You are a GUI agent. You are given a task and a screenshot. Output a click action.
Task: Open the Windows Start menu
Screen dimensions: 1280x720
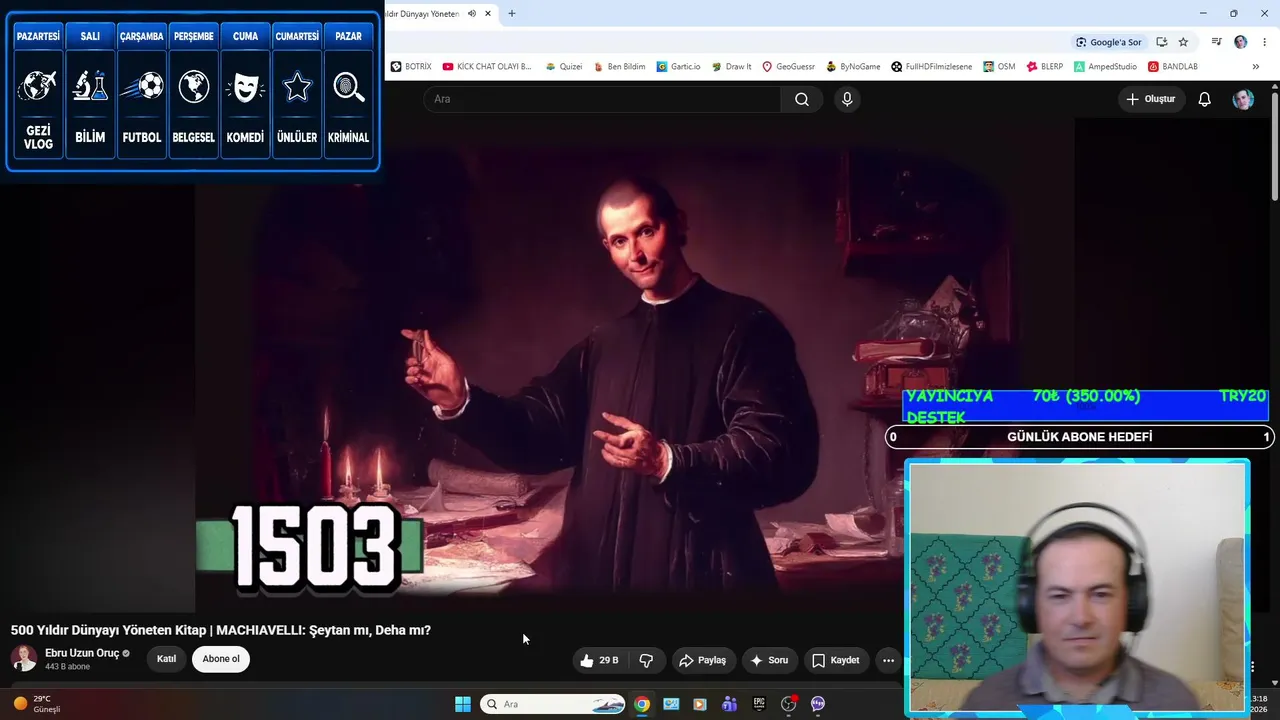point(463,704)
